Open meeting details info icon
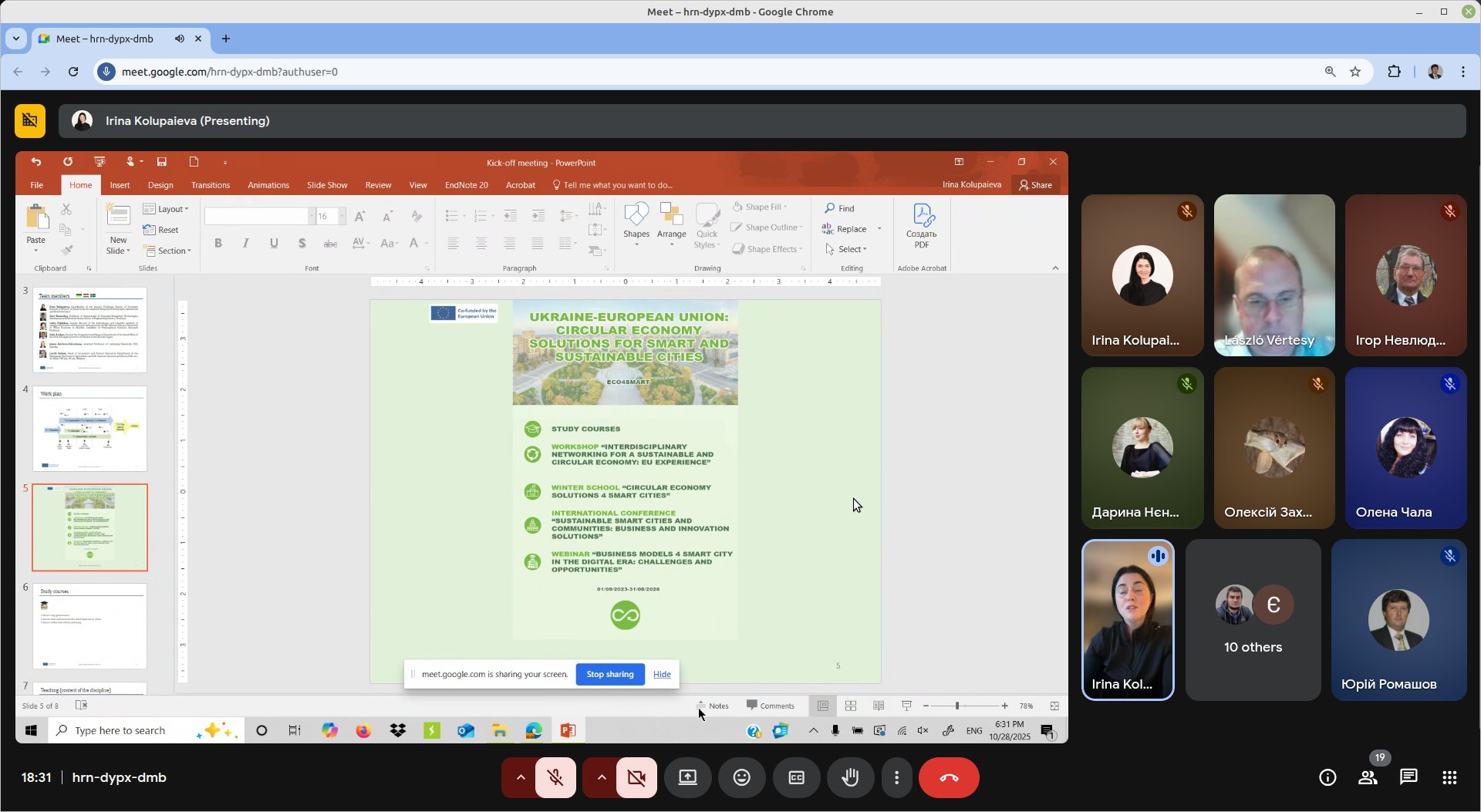Screen dimensions: 1481x812 click(x=1327, y=777)
